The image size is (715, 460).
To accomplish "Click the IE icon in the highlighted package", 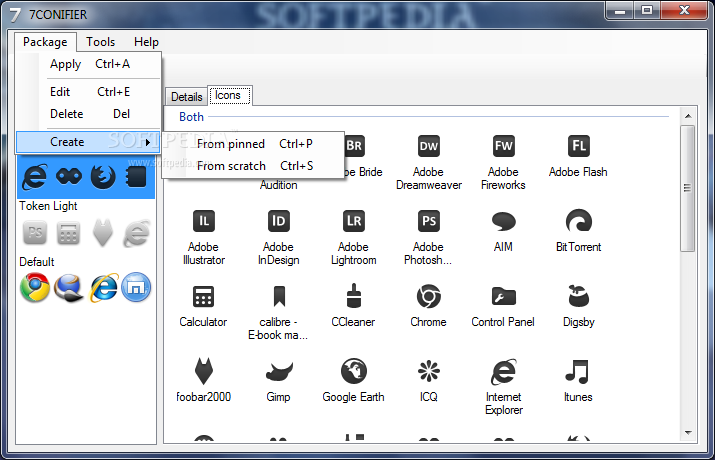I will click(35, 177).
